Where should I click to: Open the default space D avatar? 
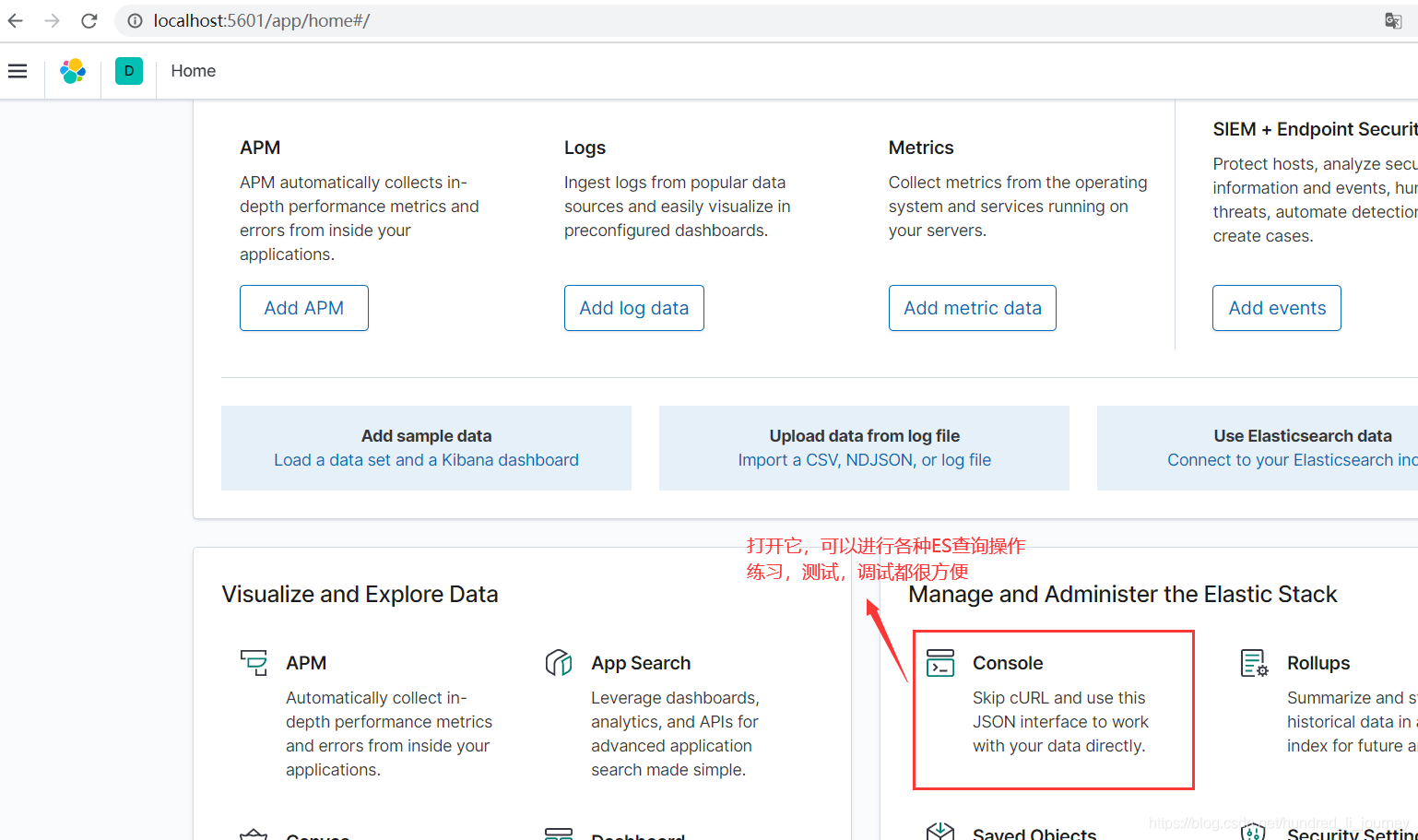pyautogui.click(x=129, y=71)
